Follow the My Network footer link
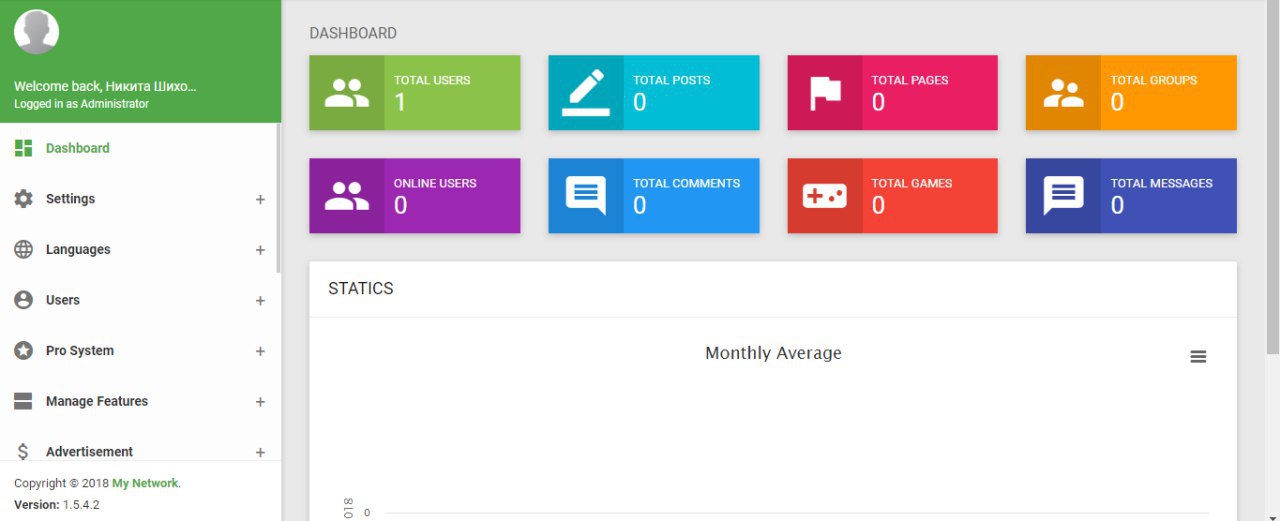 pyautogui.click(x=145, y=483)
